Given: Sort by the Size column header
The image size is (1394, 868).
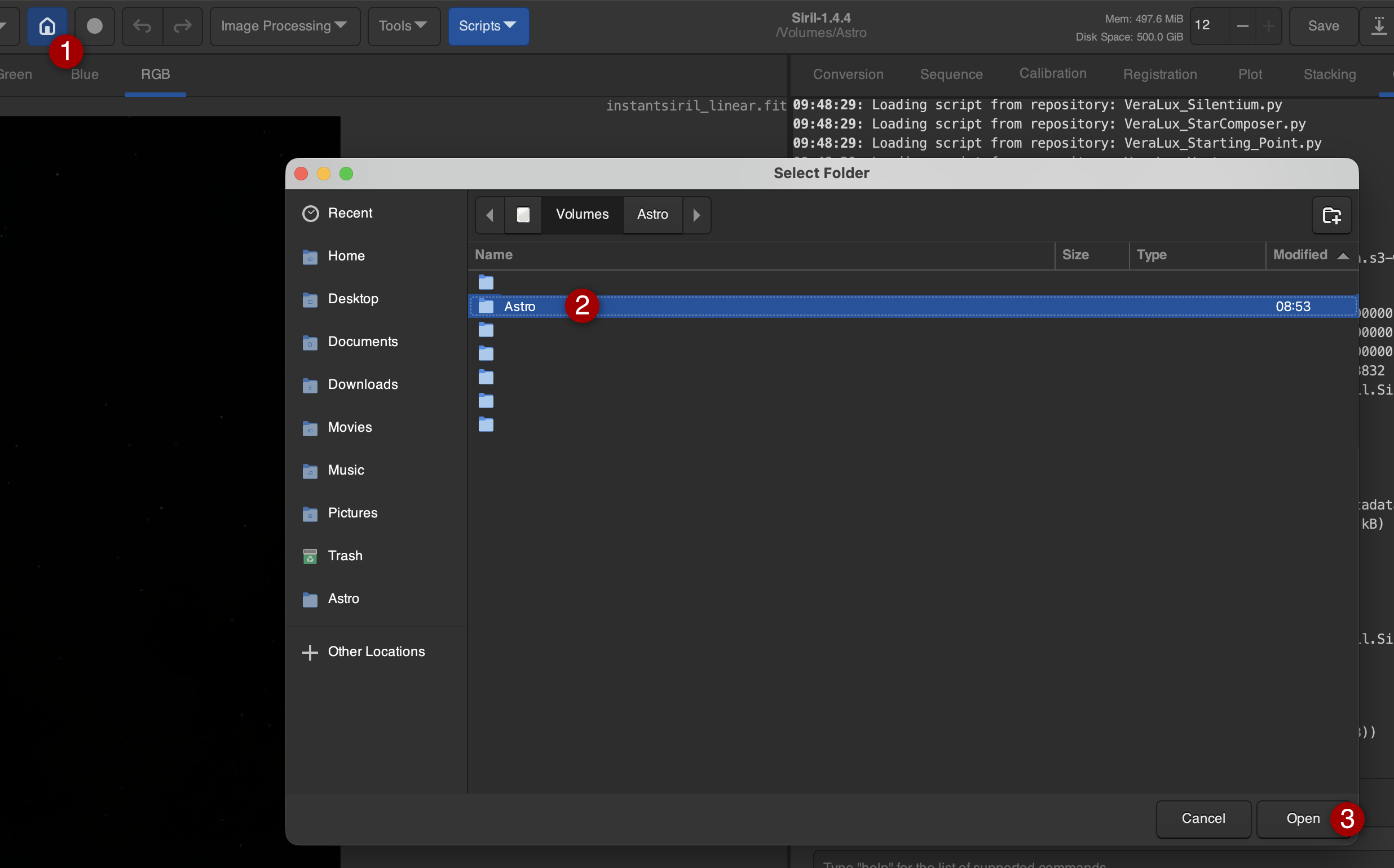Looking at the screenshot, I should 1092,255.
